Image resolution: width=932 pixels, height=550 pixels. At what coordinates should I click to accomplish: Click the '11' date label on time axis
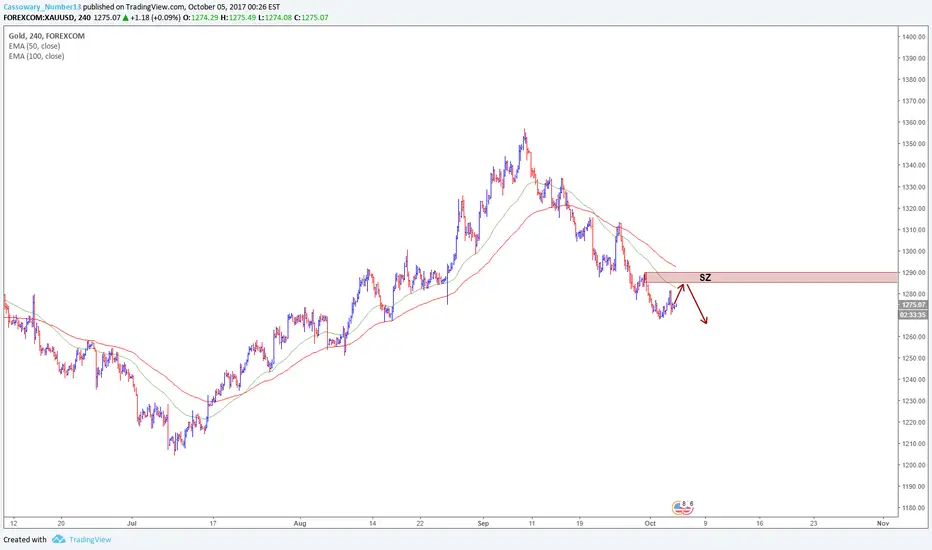pyautogui.click(x=532, y=523)
